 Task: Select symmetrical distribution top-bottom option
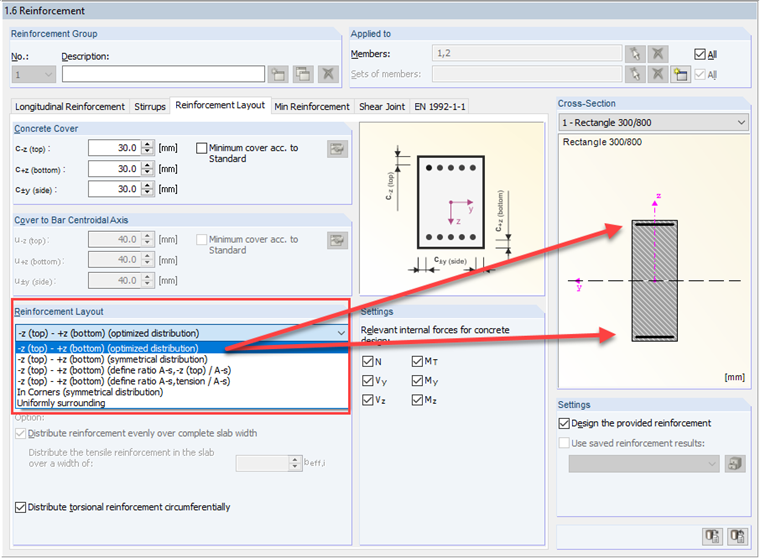[x=182, y=359]
